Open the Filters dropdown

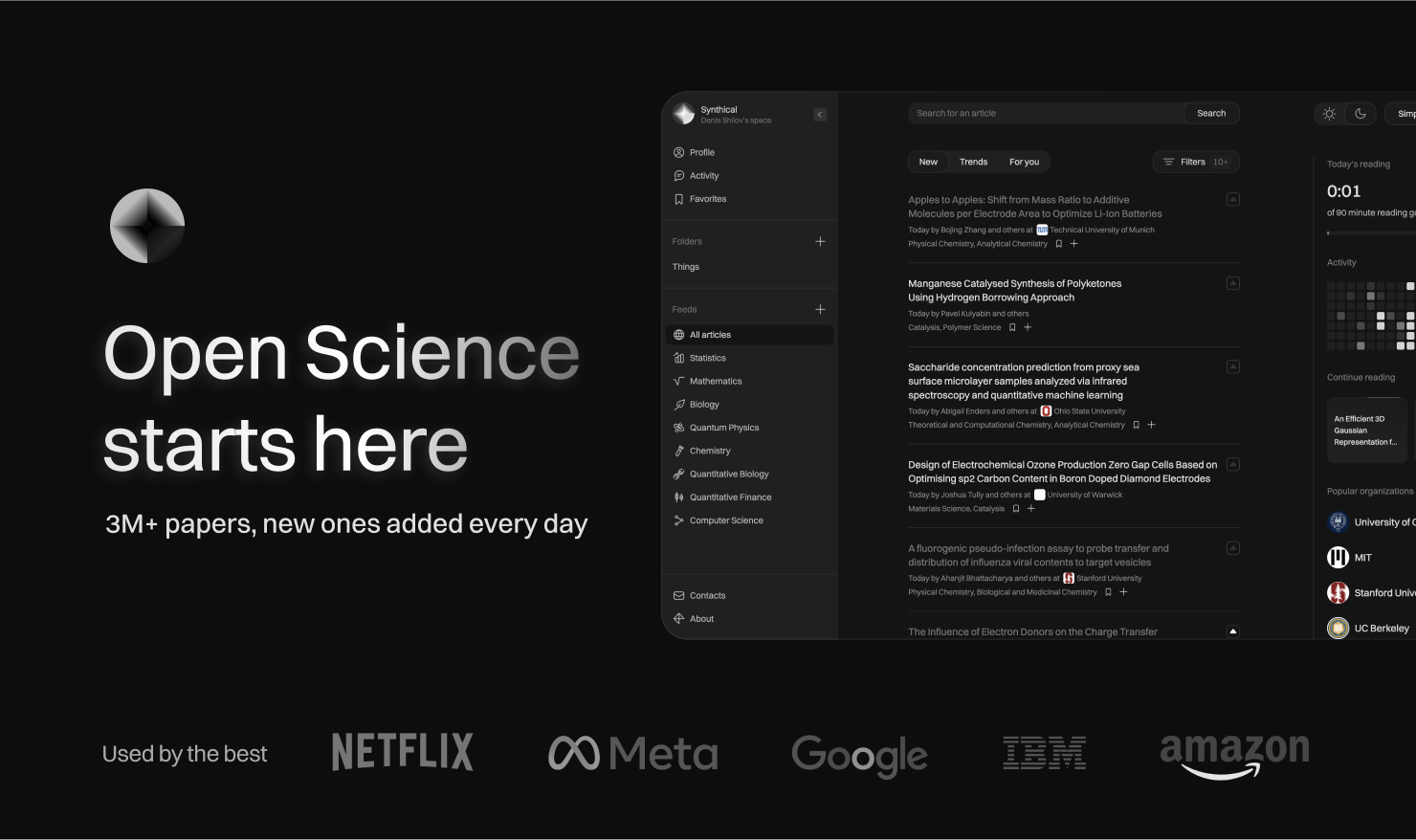click(1196, 162)
